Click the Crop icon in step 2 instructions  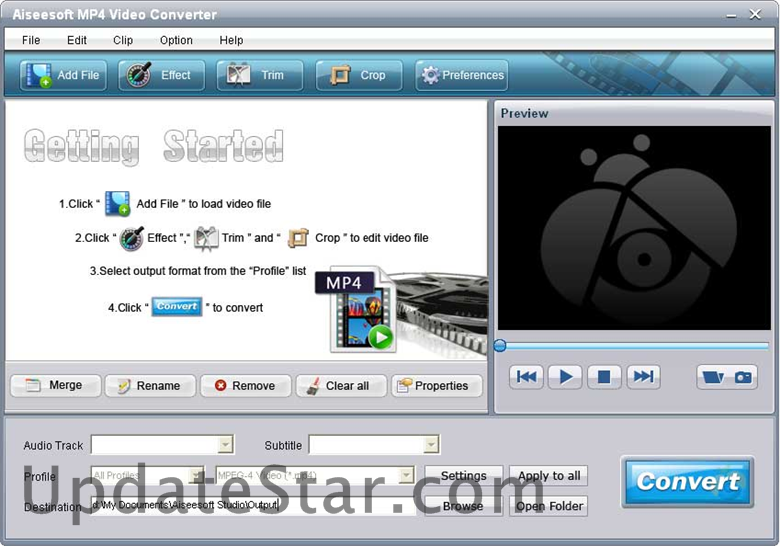(298, 238)
